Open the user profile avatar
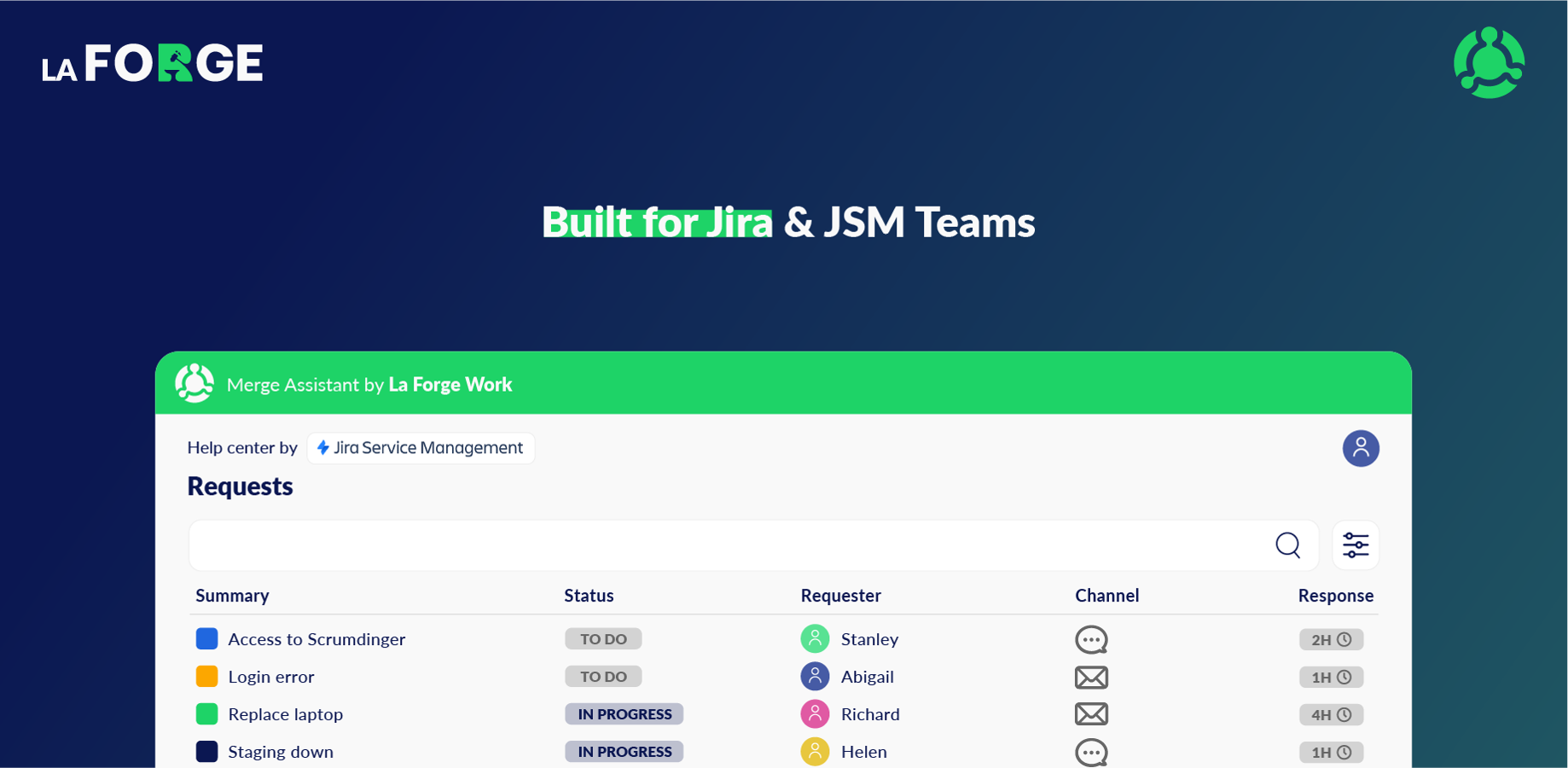Image resolution: width=1568 pixels, height=768 pixels. [1361, 448]
